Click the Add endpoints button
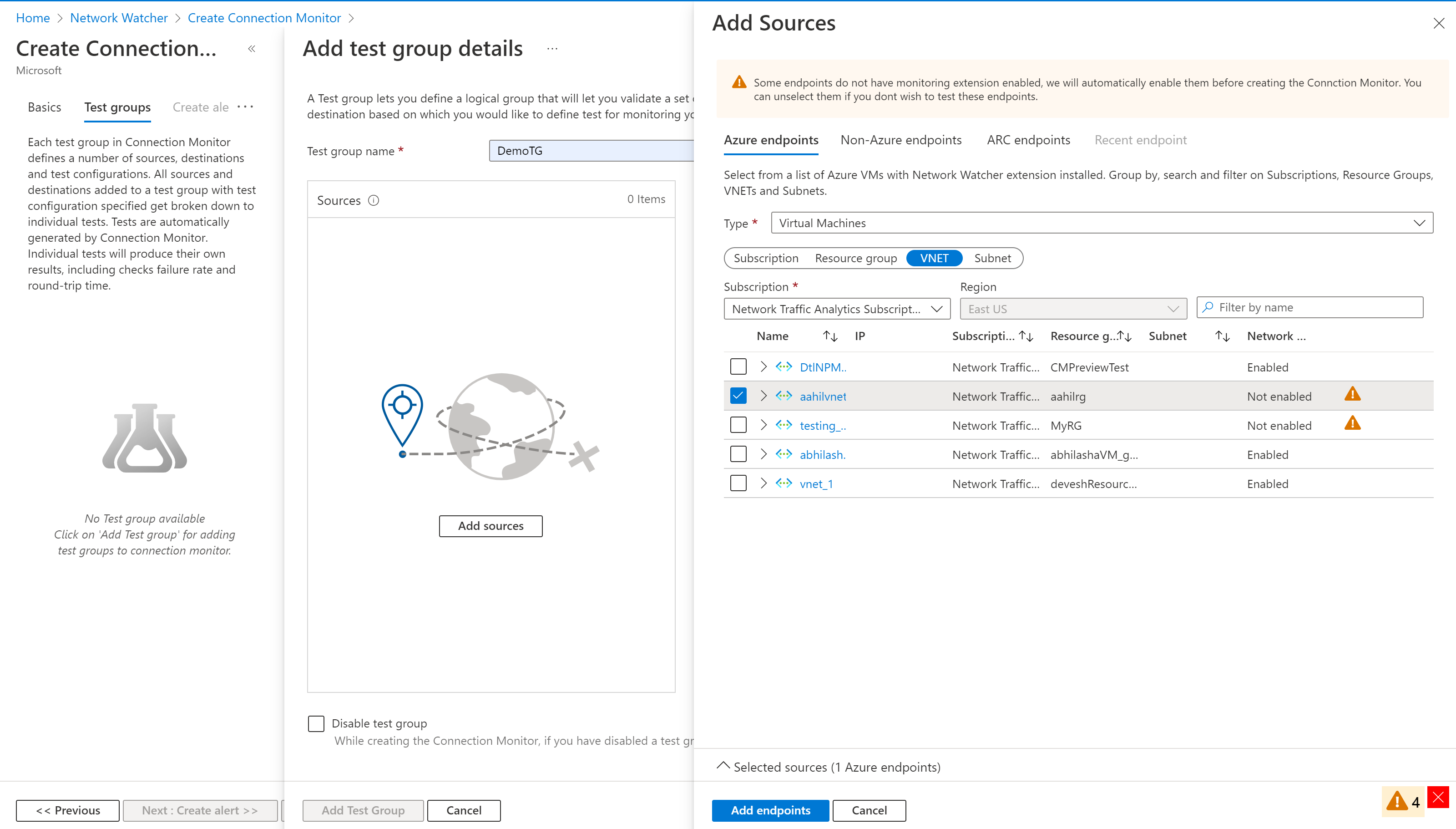This screenshot has height=829, width=1456. click(x=770, y=810)
